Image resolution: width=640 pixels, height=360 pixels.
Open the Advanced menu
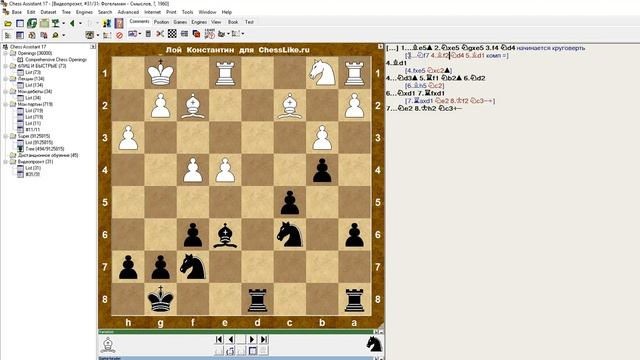(x=128, y=12)
